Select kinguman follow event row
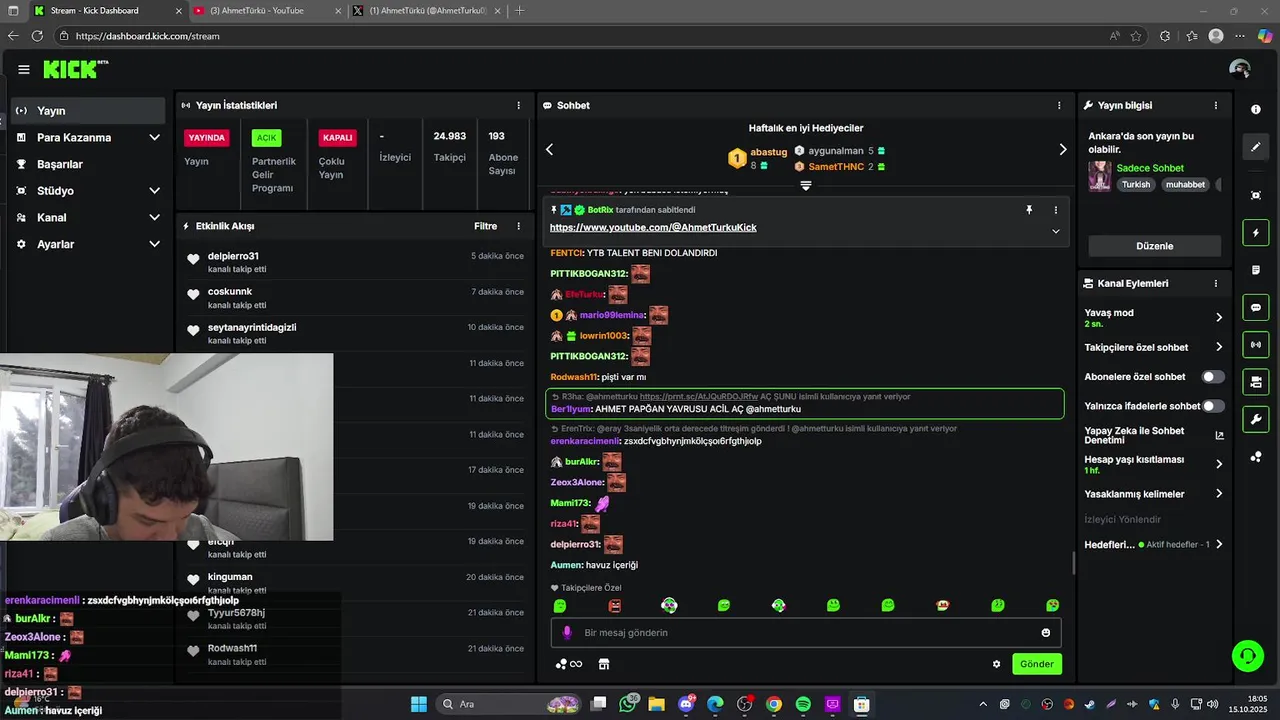1280x720 pixels. 354,583
